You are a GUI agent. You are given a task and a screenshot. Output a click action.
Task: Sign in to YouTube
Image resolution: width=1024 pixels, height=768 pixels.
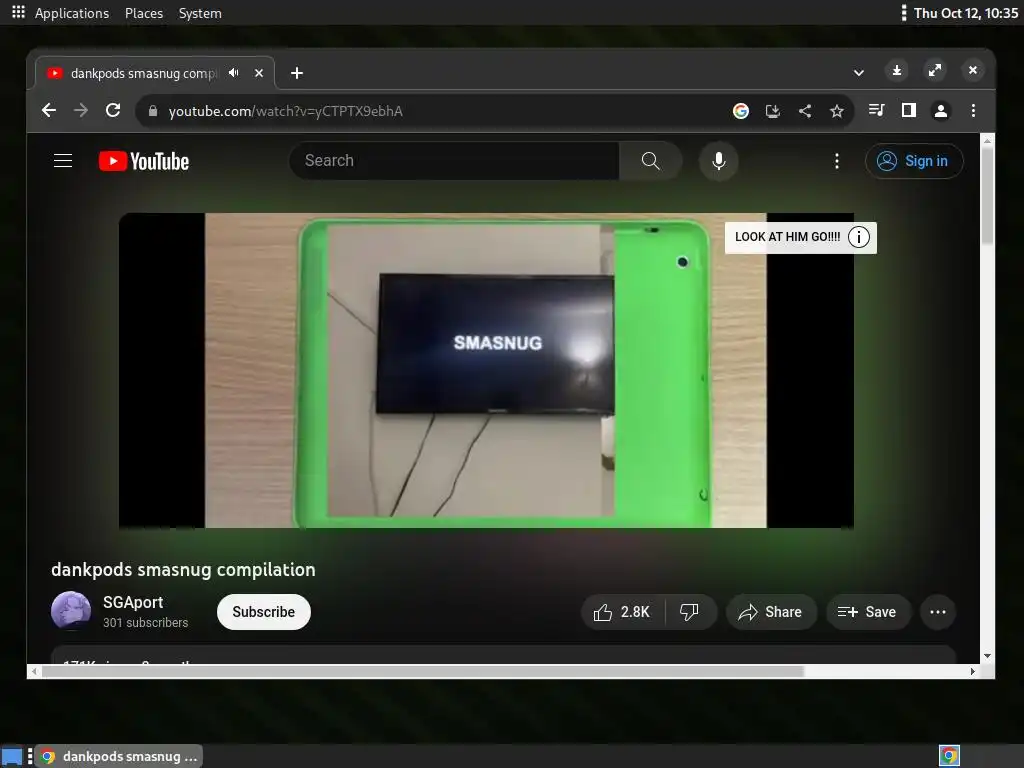point(914,161)
